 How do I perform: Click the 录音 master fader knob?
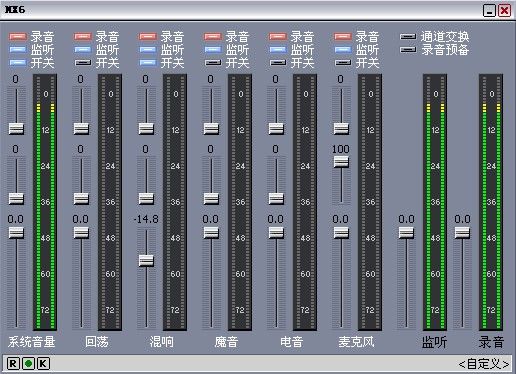pyautogui.click(x=462, y=232)
